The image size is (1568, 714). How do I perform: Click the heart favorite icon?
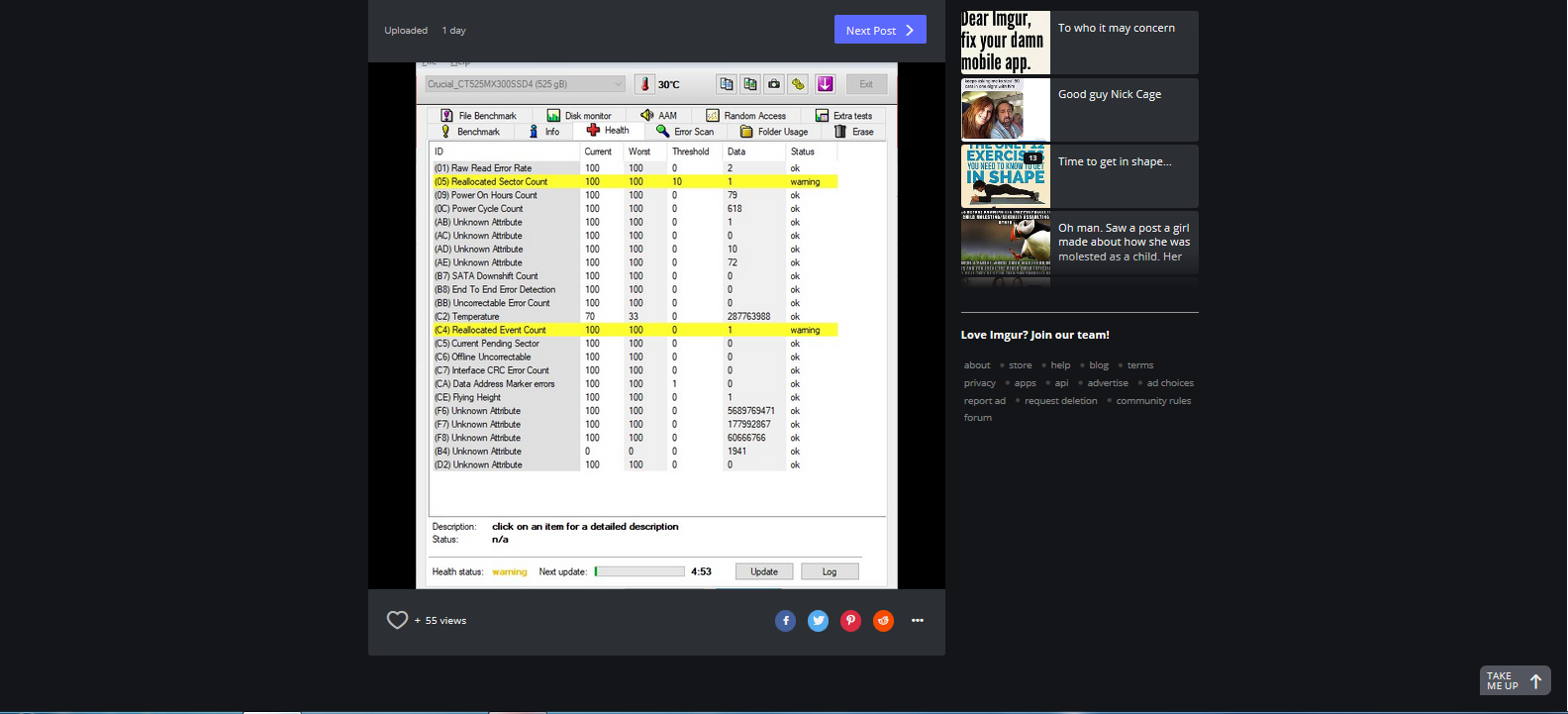point(397,620)
